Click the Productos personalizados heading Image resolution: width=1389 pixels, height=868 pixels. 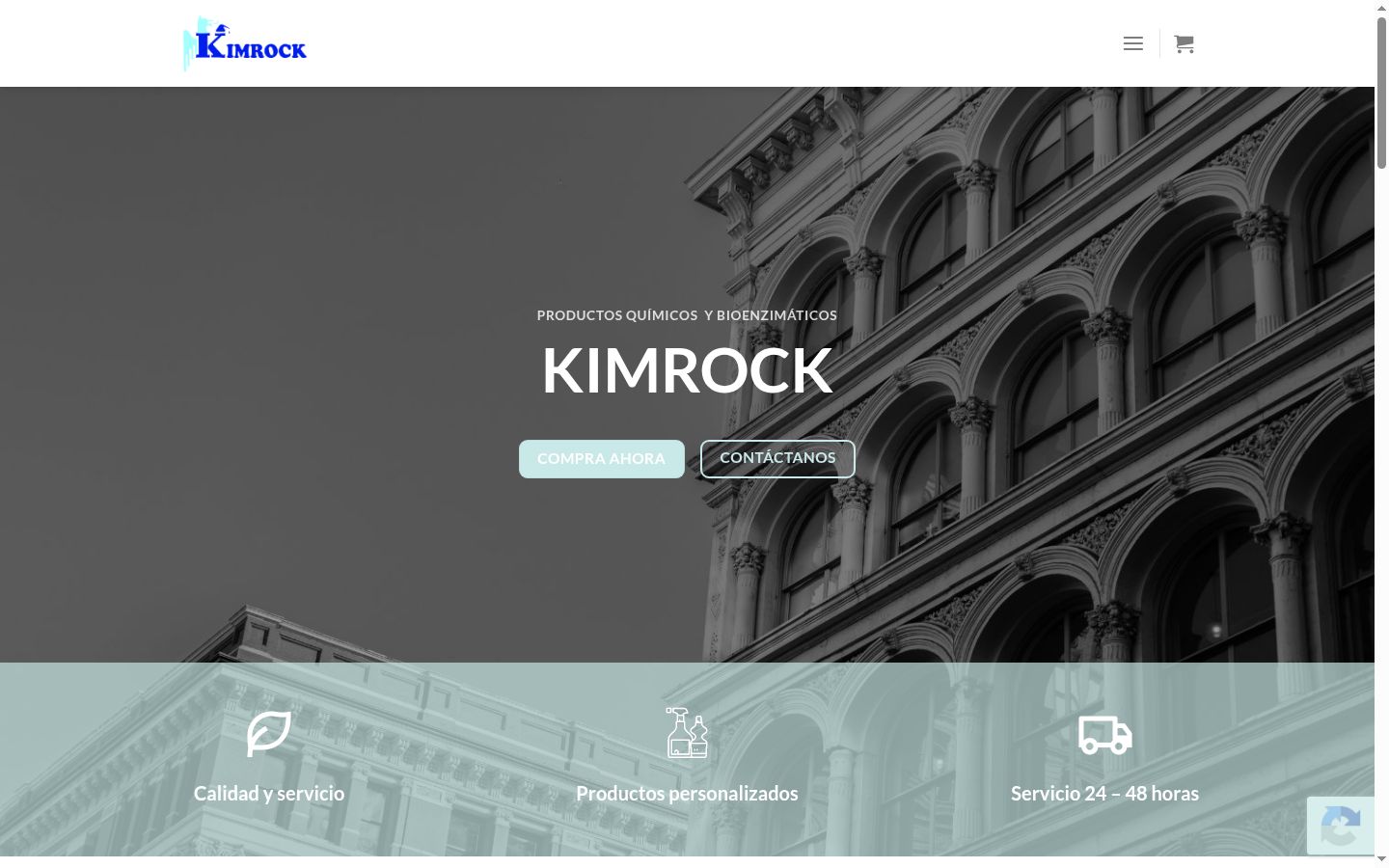click(x=687, y=794)
